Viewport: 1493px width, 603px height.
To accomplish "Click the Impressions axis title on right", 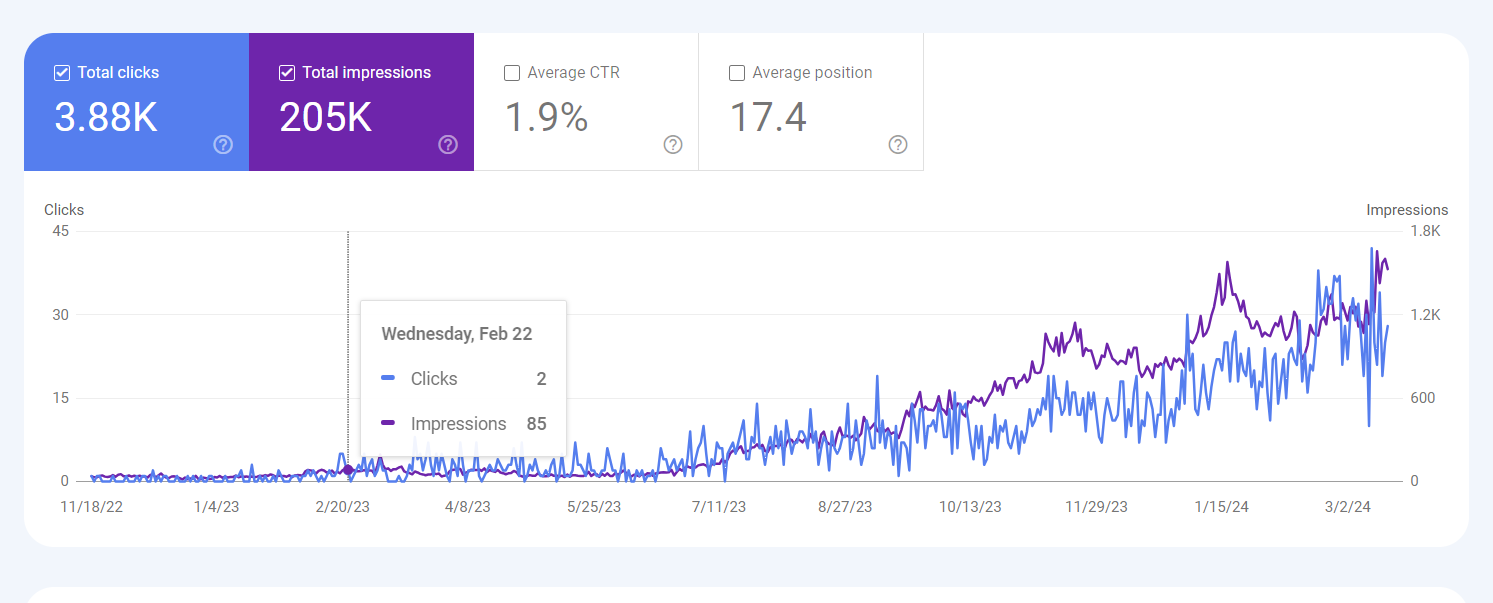I will point(1407,210).
